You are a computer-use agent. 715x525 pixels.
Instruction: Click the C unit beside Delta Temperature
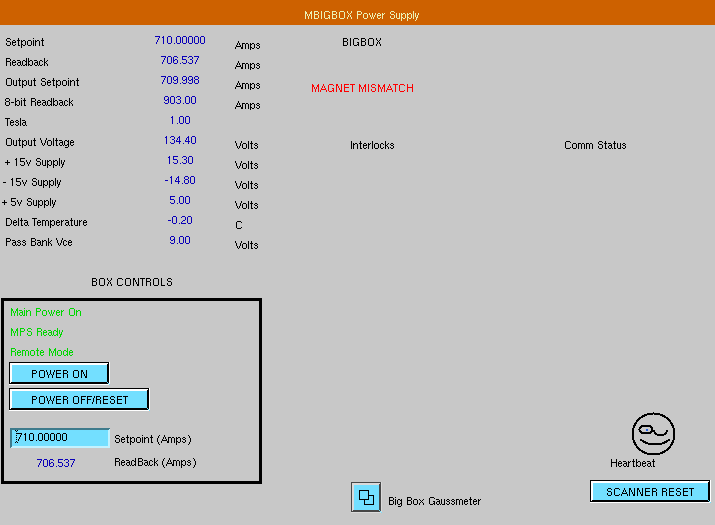click(238, 225)
